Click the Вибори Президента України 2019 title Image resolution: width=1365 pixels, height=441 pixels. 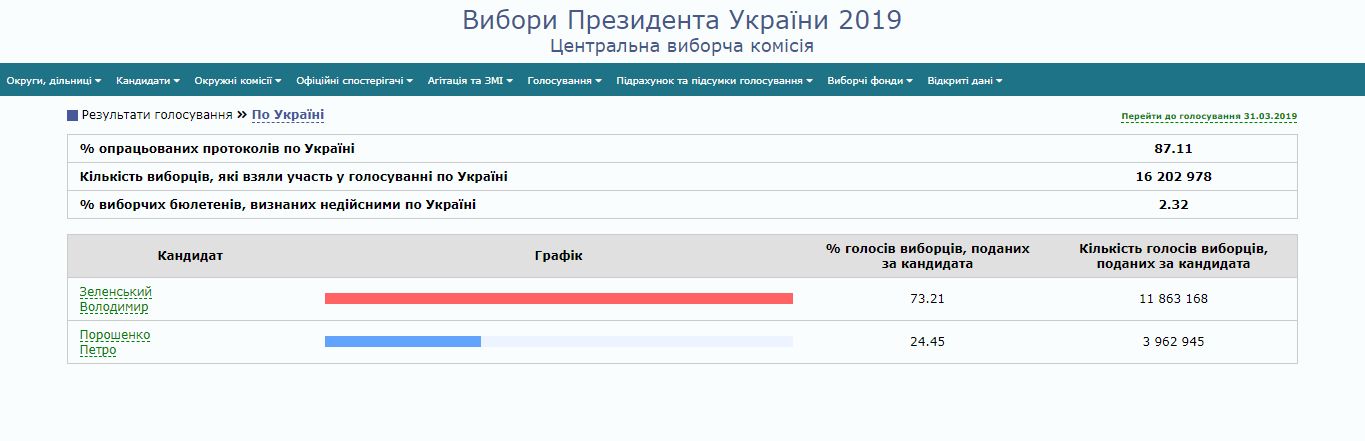coord(681,20)
